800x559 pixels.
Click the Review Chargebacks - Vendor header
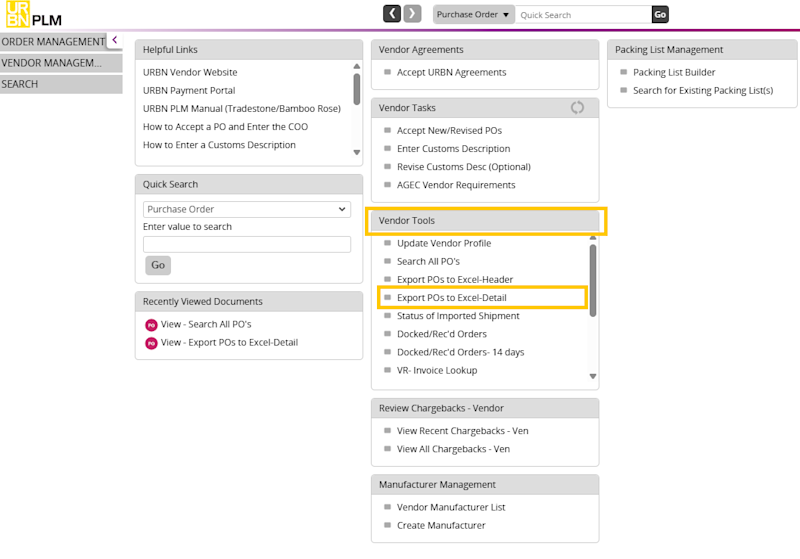(x=485, y=408)
